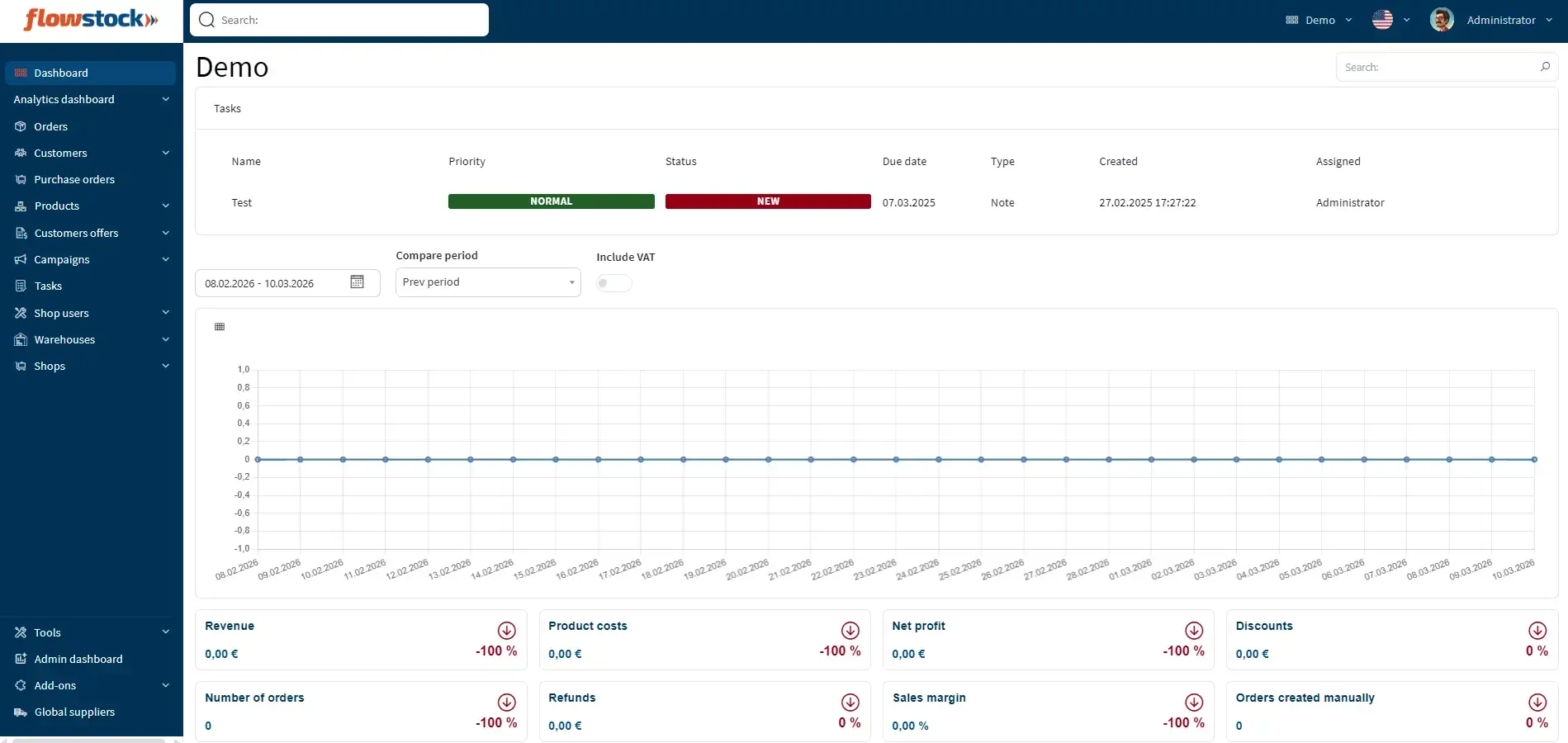Click the Administrator avatar picture
Viewport: 1568px width, 743px height.
point(1442,20)
